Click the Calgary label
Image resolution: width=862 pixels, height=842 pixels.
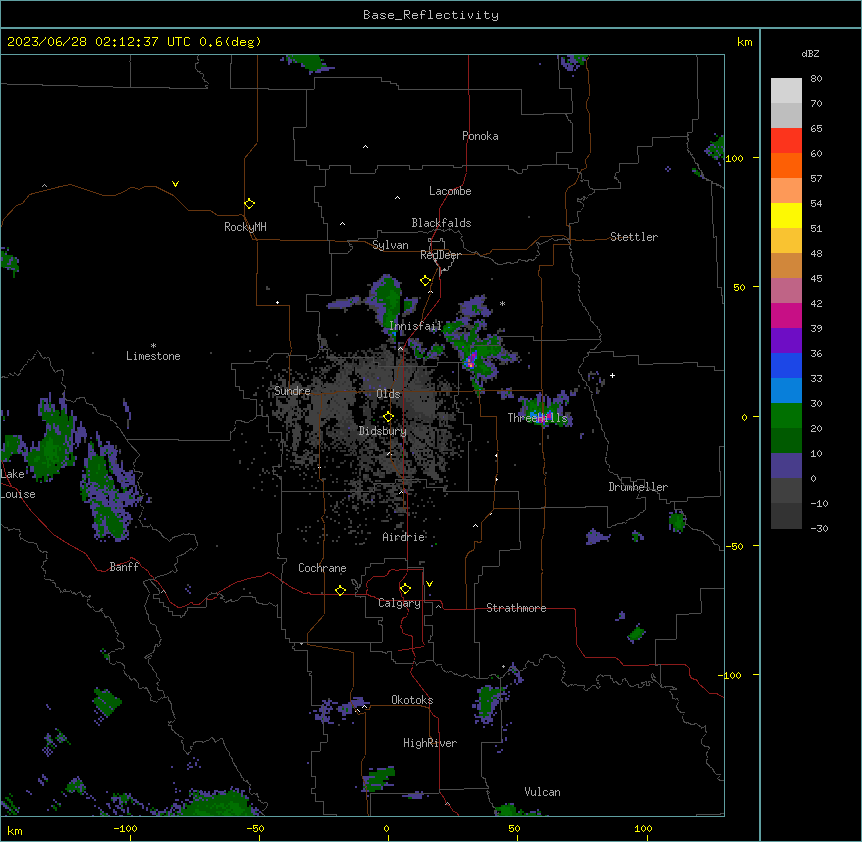coord(399,603)
